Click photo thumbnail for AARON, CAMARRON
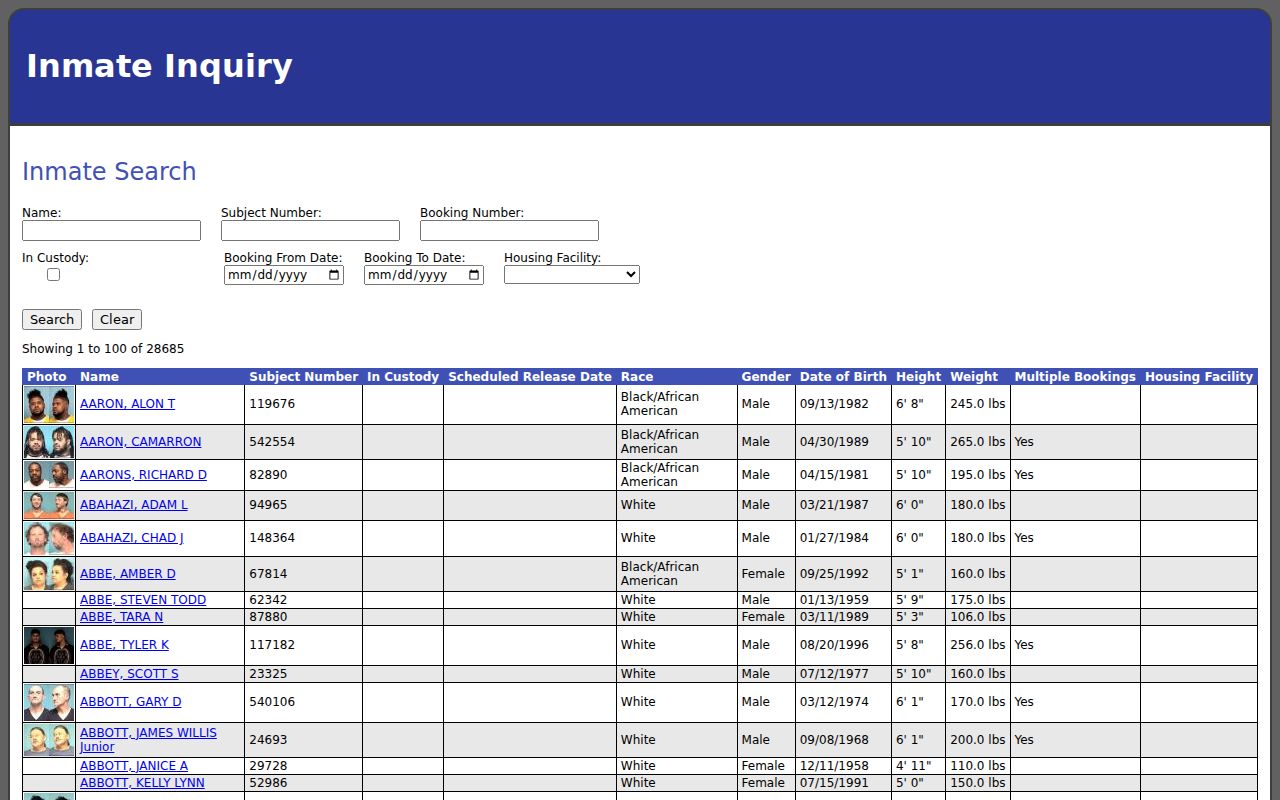Image resolution: width=1280 pixels, height=800 pixels. click(49, 442)
